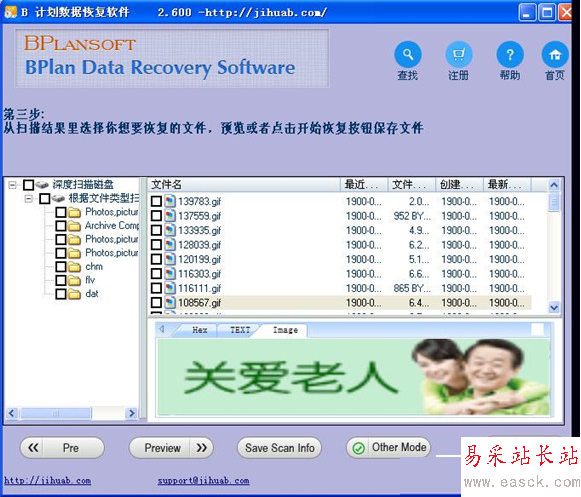The image size is (581, 497).
Task: Click the small white box in the preview panel
Action: (537, 329)
